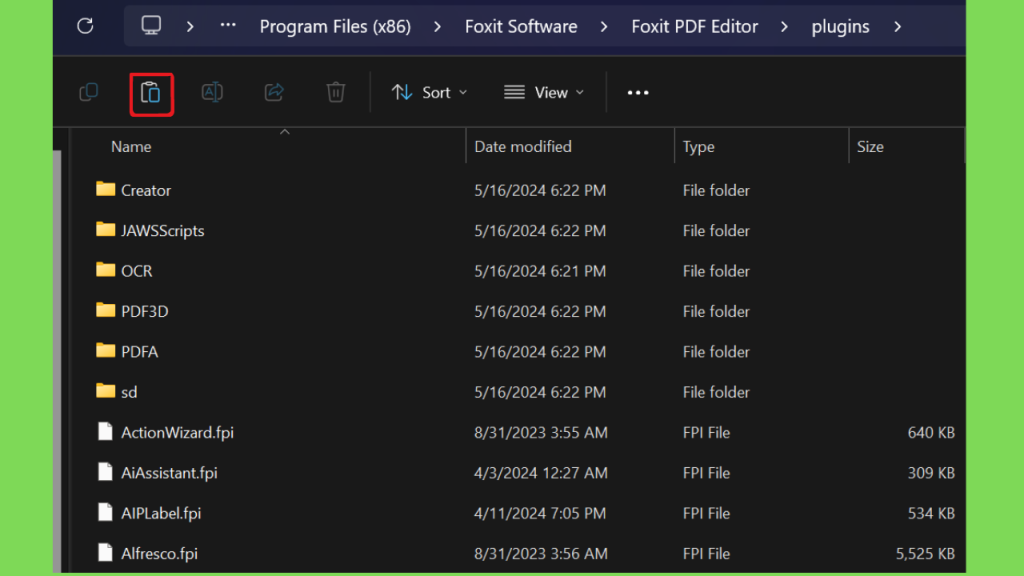Screen dimensions: 1024x576
Task: Click the 309 KB size cell
Action: tap(931, 473)
